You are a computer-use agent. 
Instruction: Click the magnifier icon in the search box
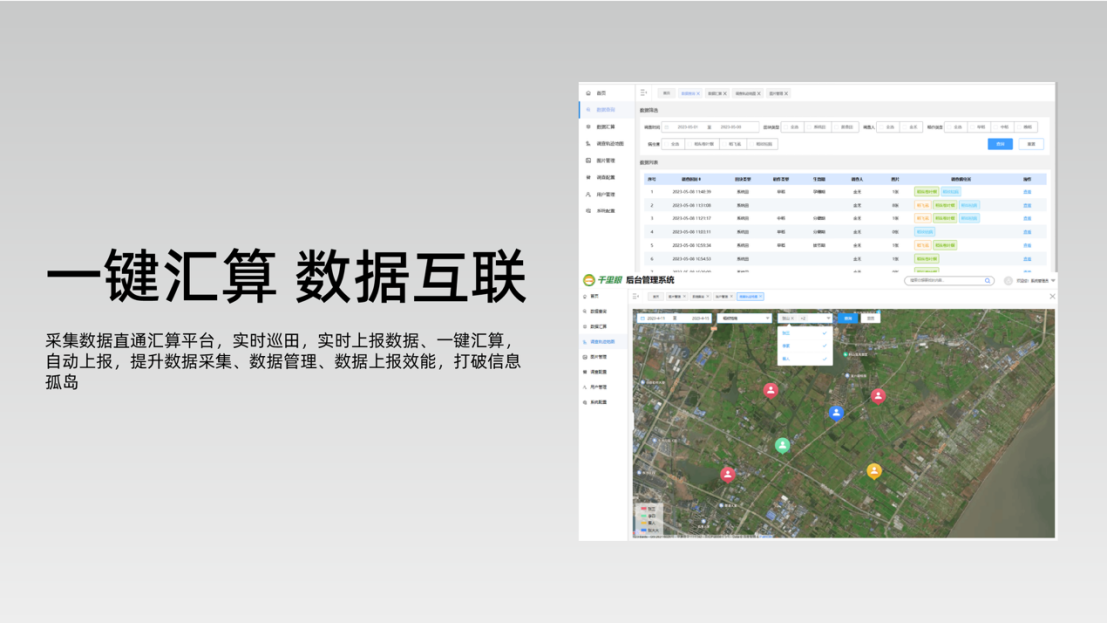(986, 281)
